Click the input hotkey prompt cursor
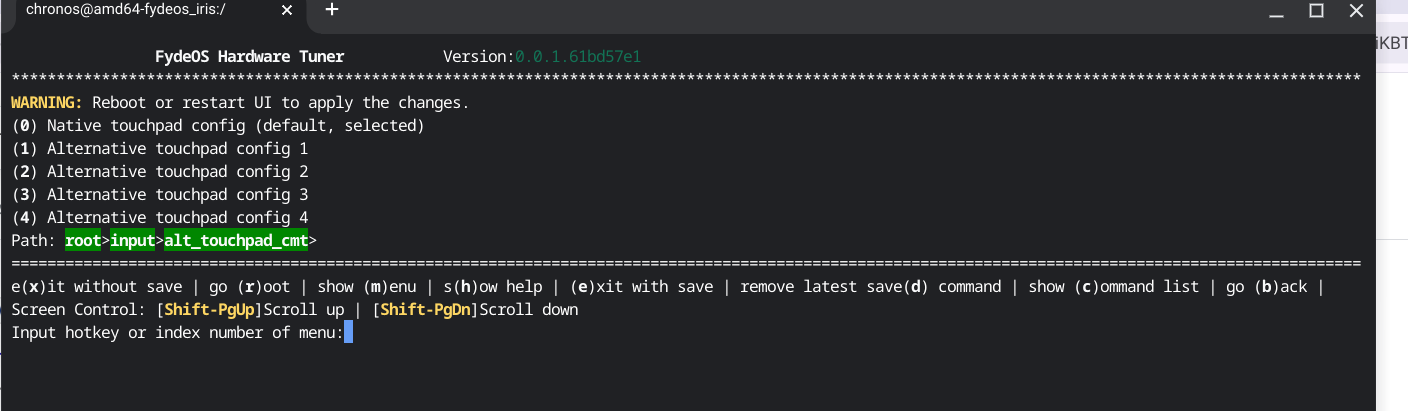 coord(348,333)
